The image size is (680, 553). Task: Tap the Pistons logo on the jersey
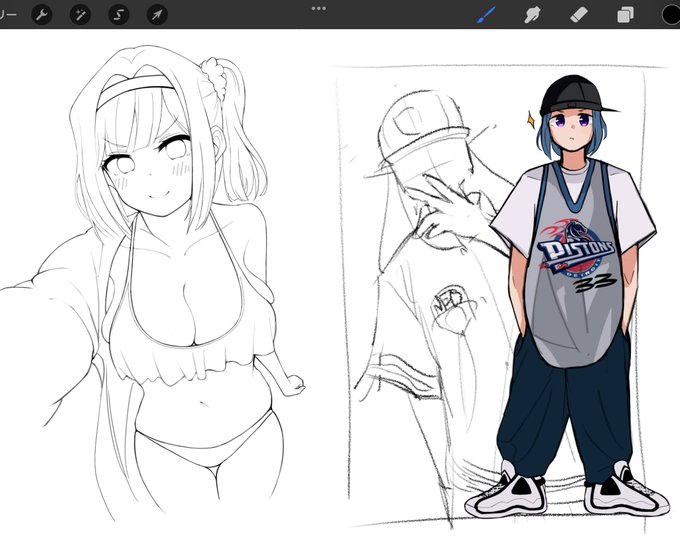click(x=575, y=249)
